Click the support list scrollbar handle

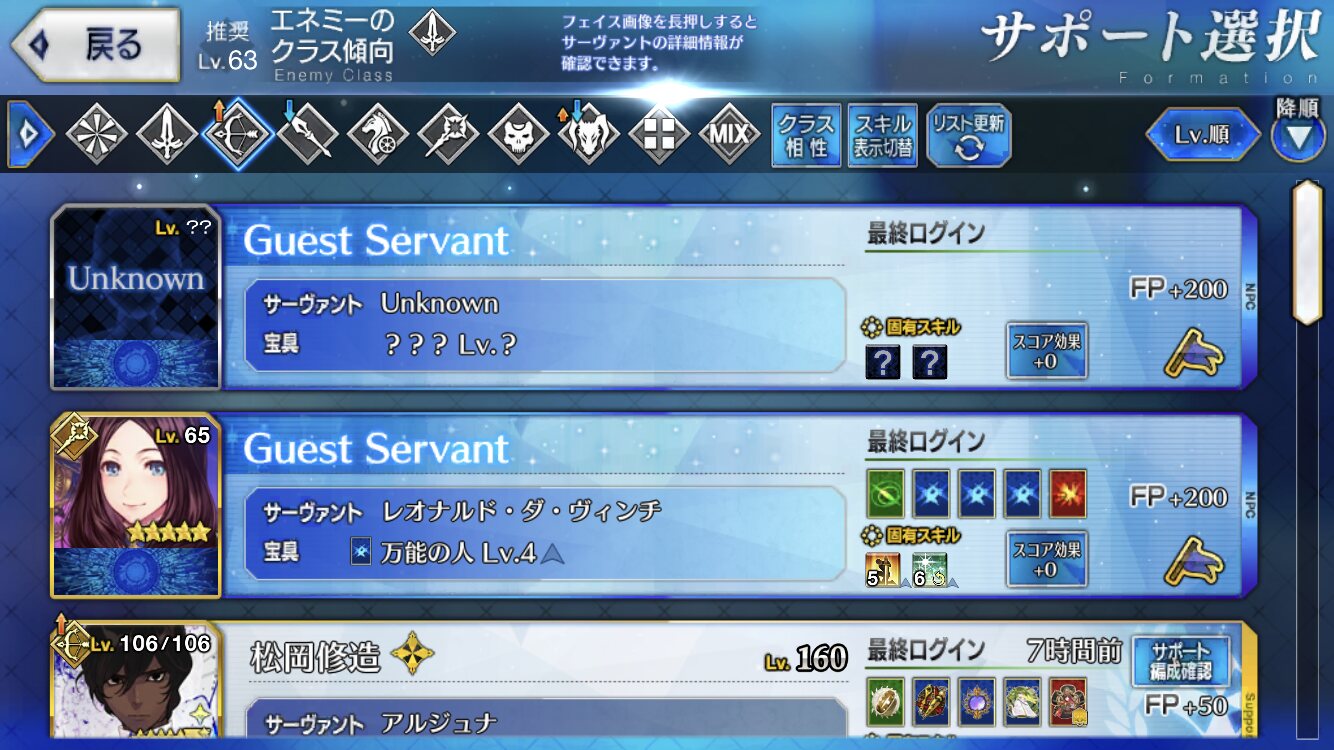pyautogui.click(x=1308, y=251)
